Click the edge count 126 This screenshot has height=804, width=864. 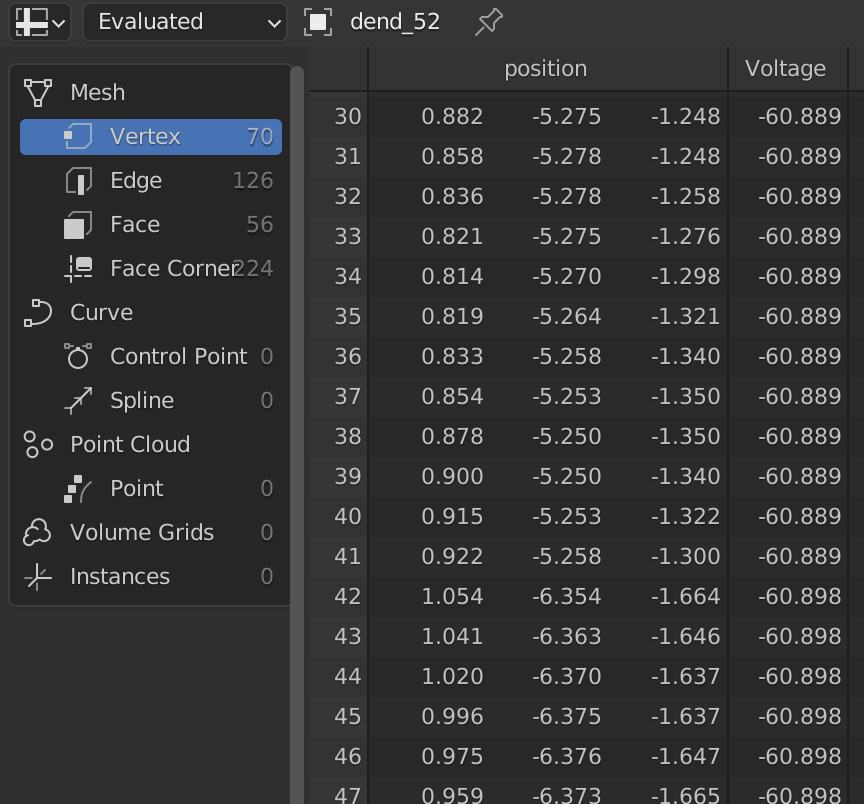253,181
